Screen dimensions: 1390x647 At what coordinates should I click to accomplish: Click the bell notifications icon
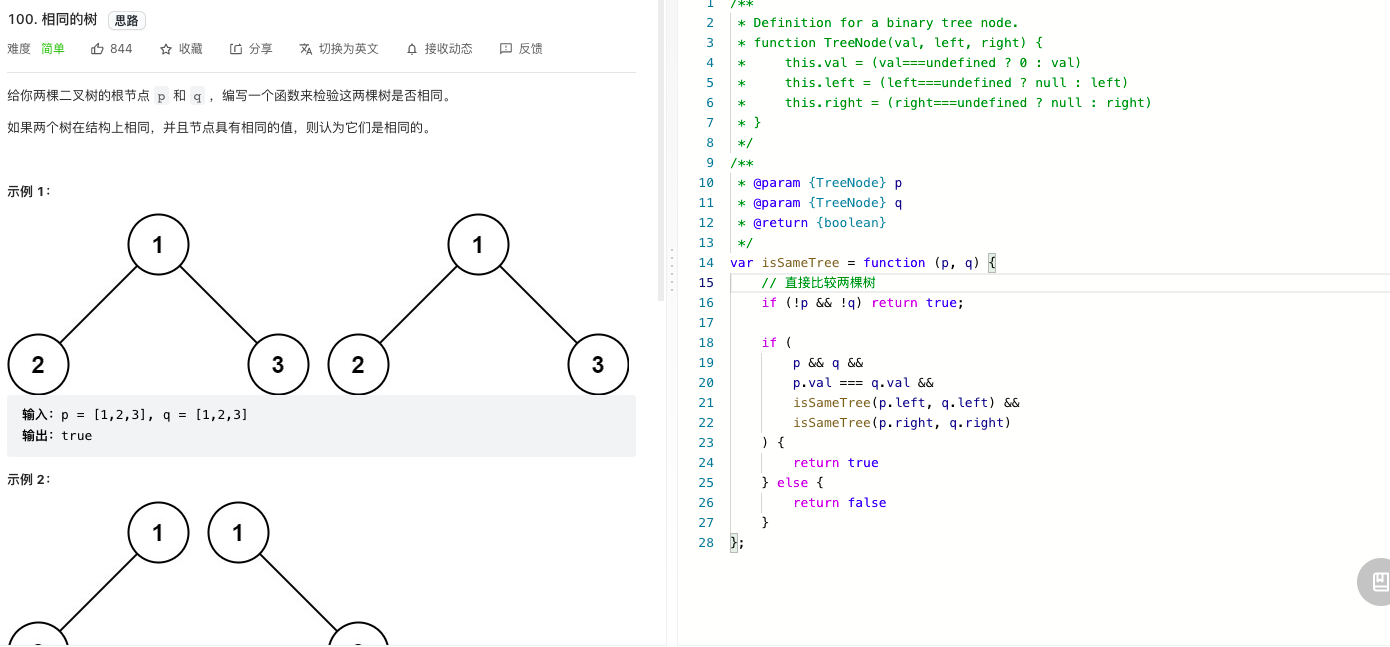coord(412,48)
